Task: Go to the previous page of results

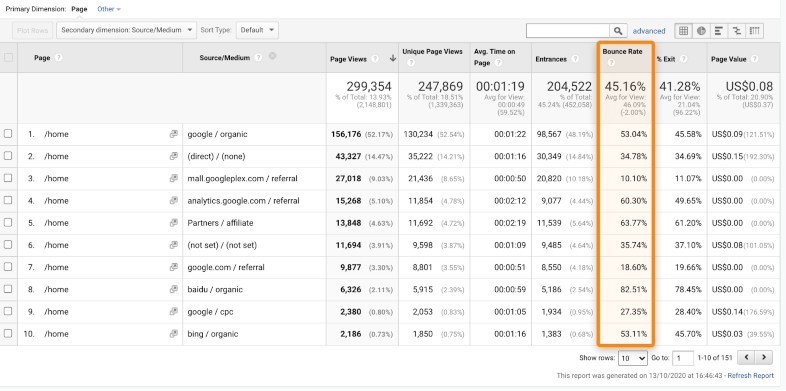Action: pos(747,357)
